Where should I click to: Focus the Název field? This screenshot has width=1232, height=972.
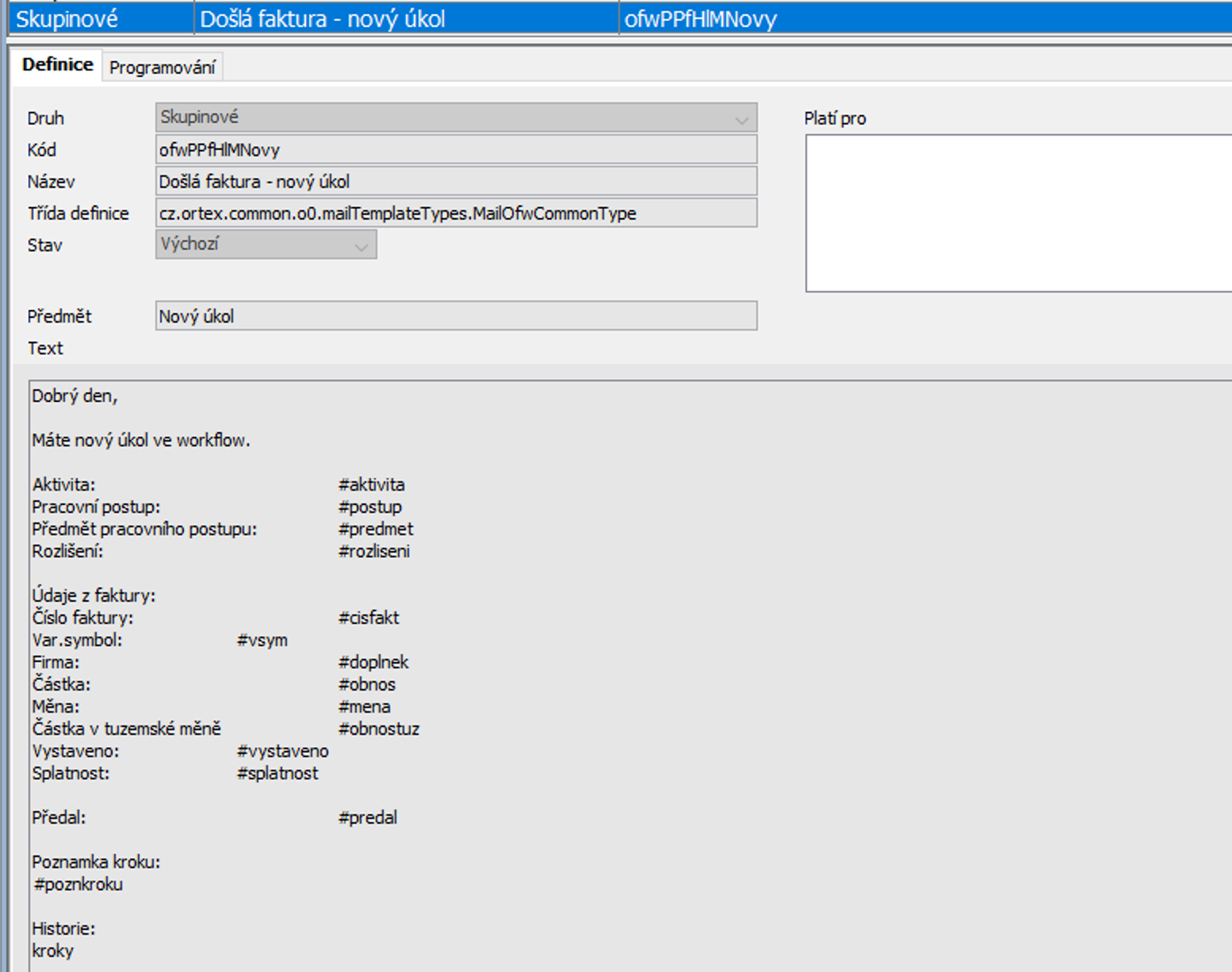[x=456, y=182]
